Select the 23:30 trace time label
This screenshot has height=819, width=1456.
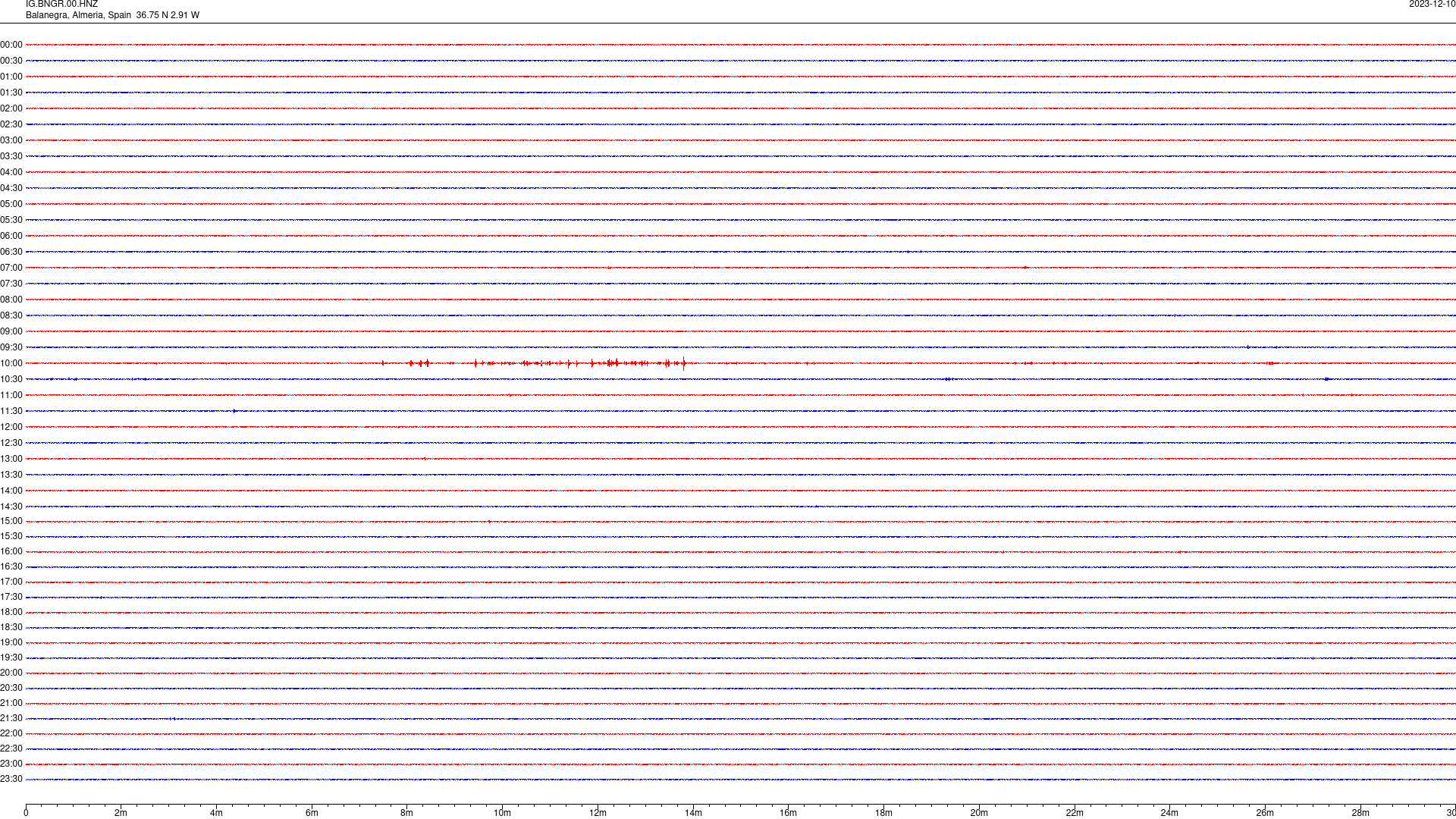click(11, 779)
